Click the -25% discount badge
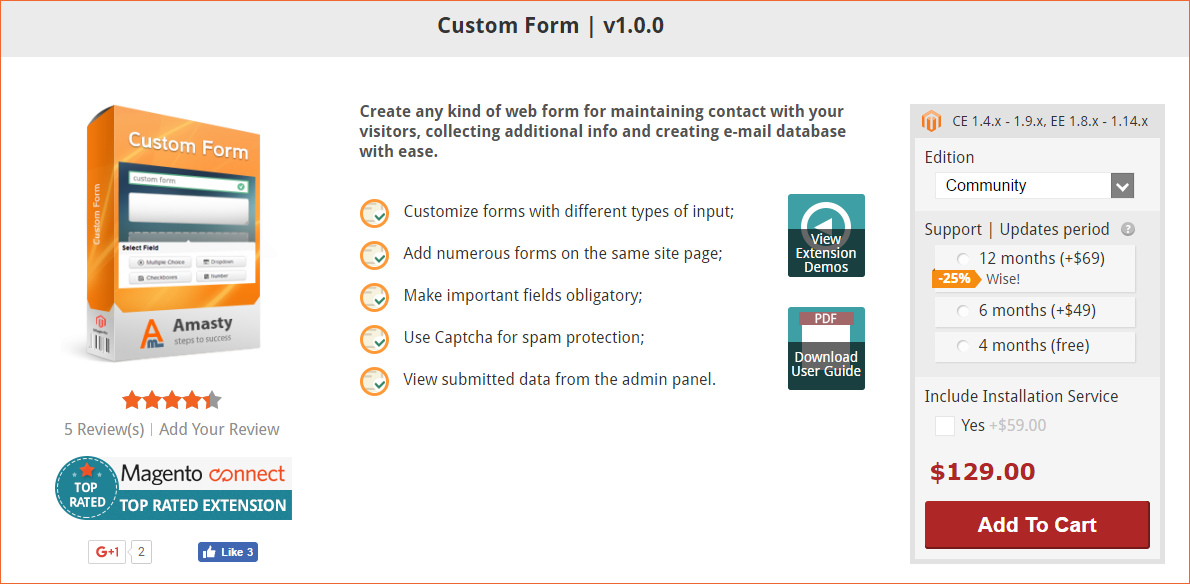Screen dimensions: 1190x584 point(955,278)
